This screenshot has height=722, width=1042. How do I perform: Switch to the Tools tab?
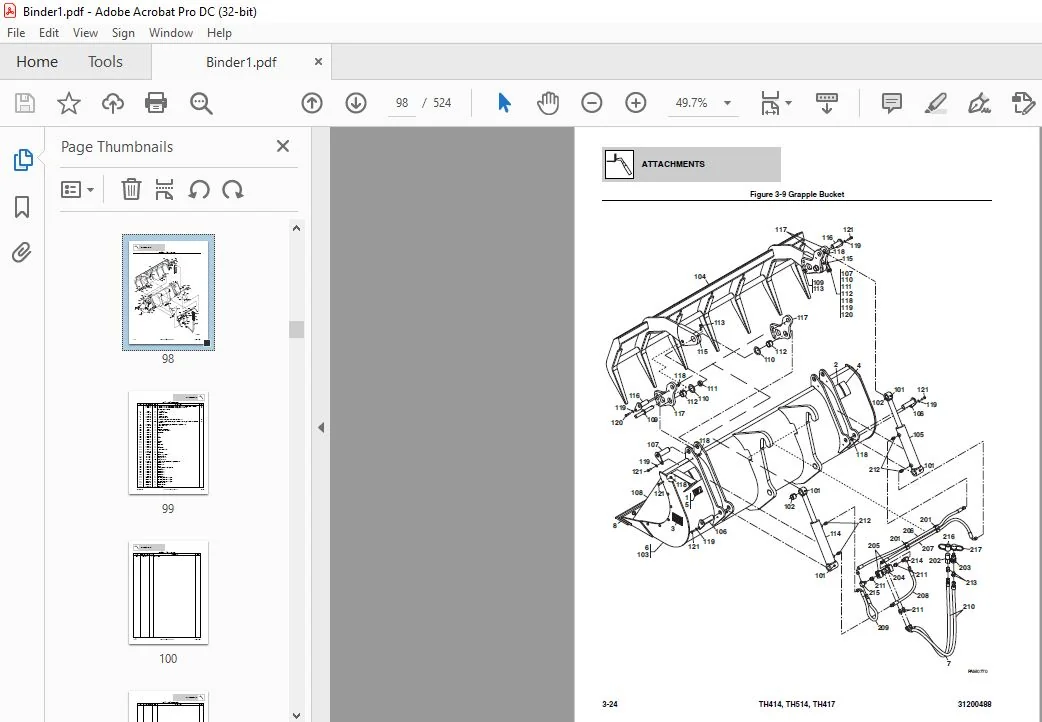(x=106, y=62)
